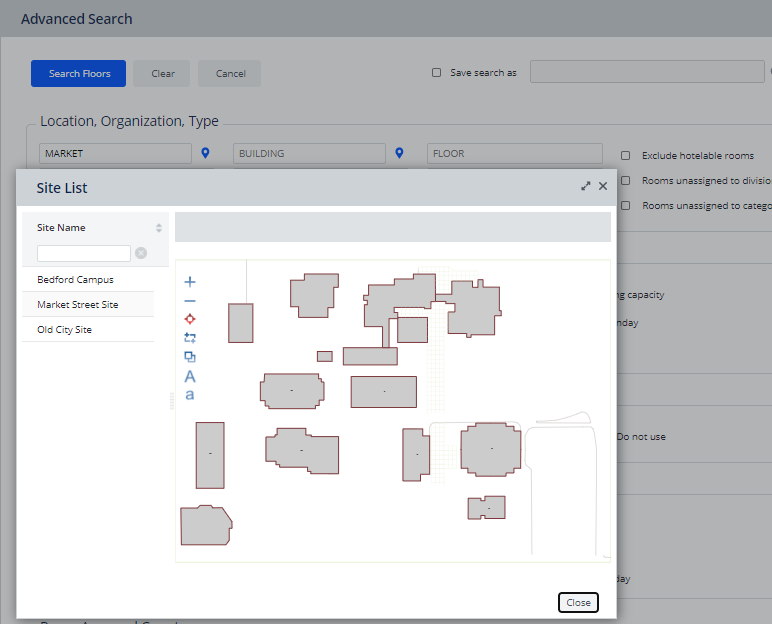Check Exclude hotelable rooms
The width and height of the screenshot is (772, 624).
(x=626, y=156)
